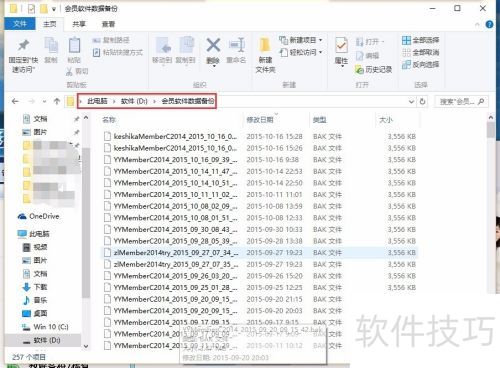500x368 pixels.
Task: Open the File (文件) menu tab
Action: (x=20, y=24)
